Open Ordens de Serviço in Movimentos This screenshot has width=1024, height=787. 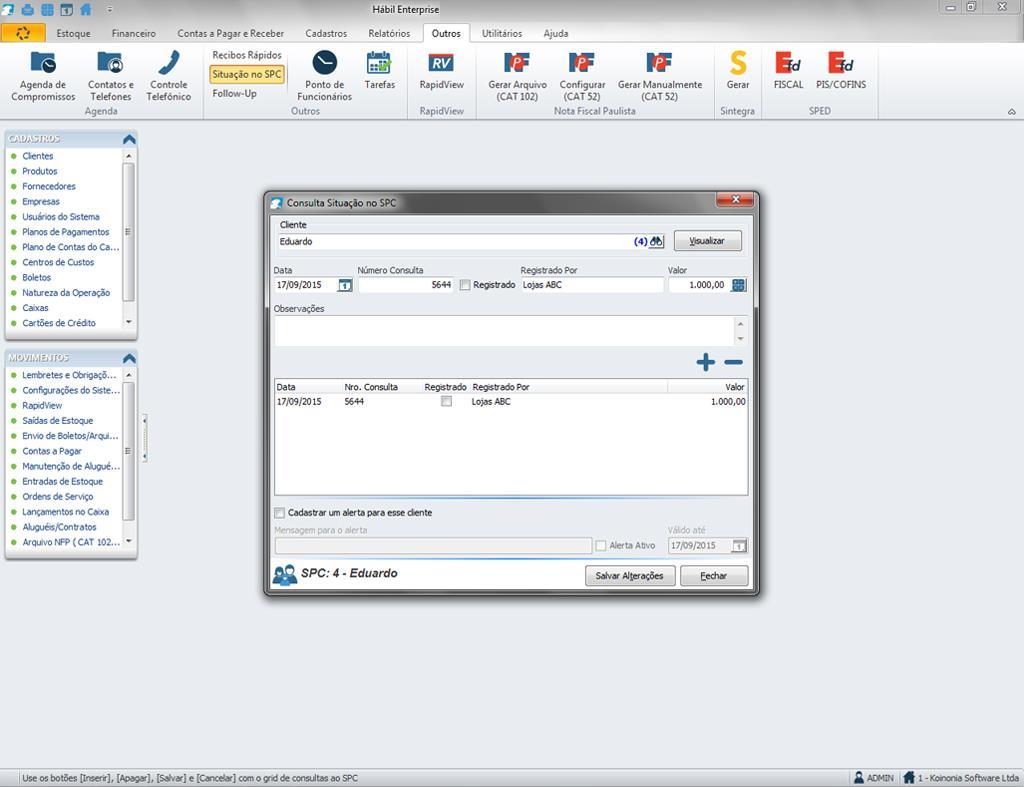coord(57,497)
